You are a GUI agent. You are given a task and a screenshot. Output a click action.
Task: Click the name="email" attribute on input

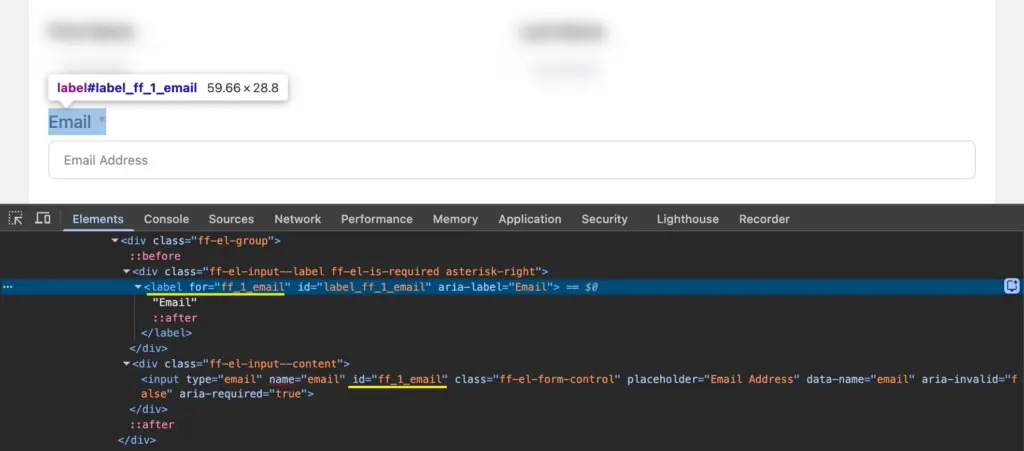307,379
